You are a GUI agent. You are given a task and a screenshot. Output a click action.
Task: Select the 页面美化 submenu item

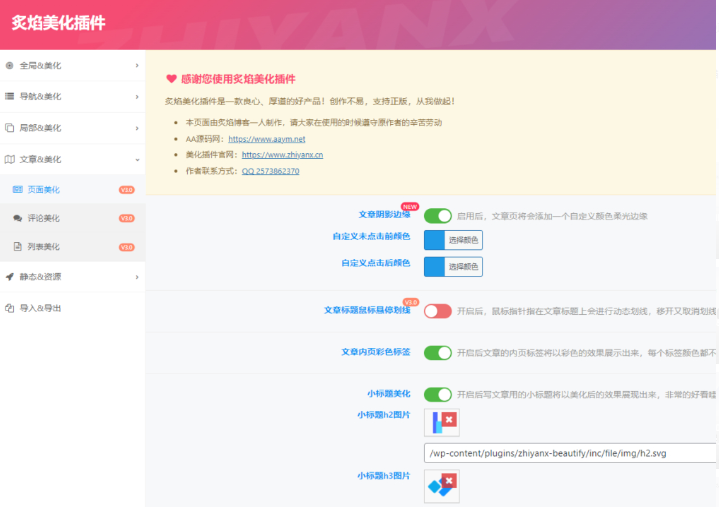pos(43,189)
